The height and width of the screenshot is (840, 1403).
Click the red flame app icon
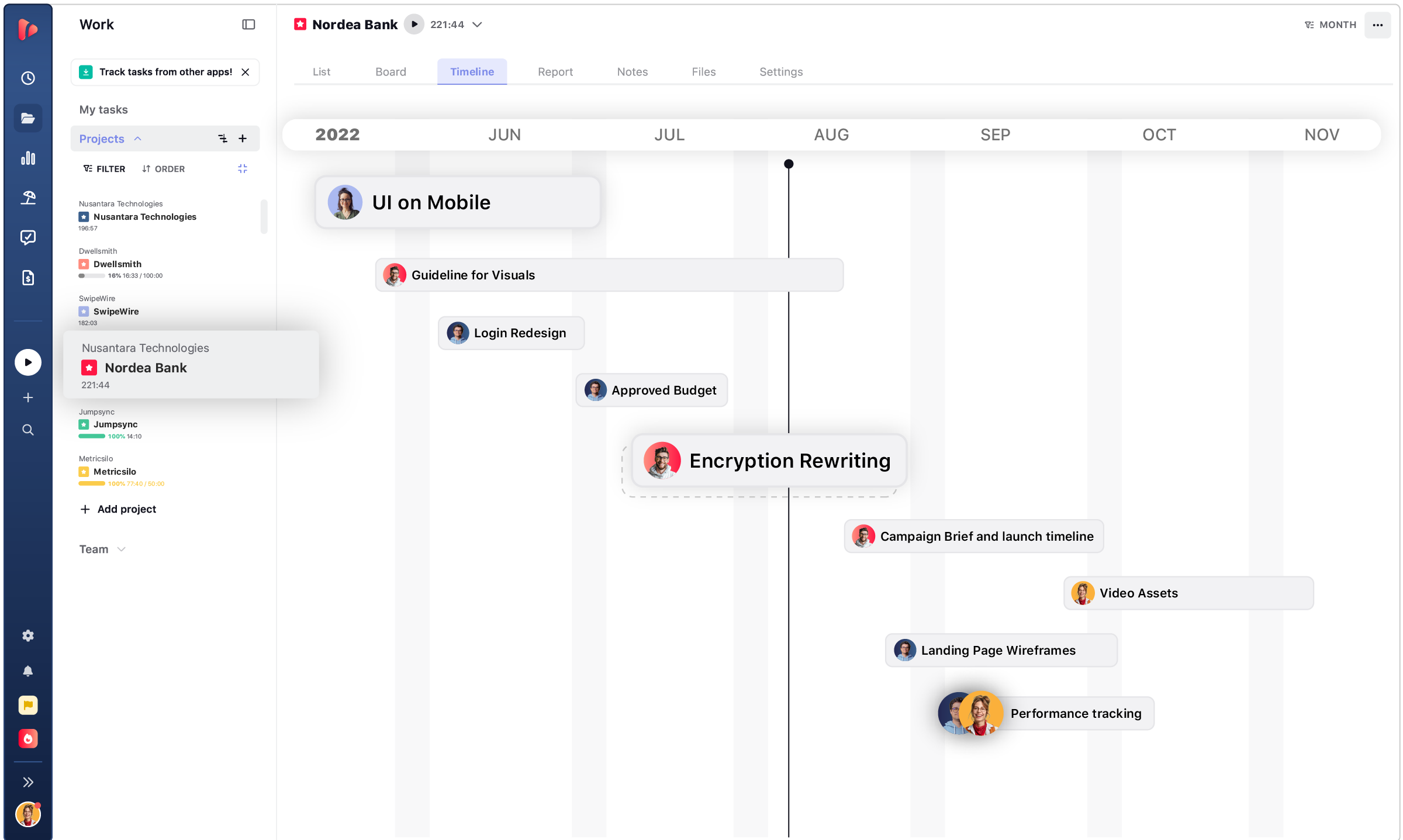(x=28, y=739)
